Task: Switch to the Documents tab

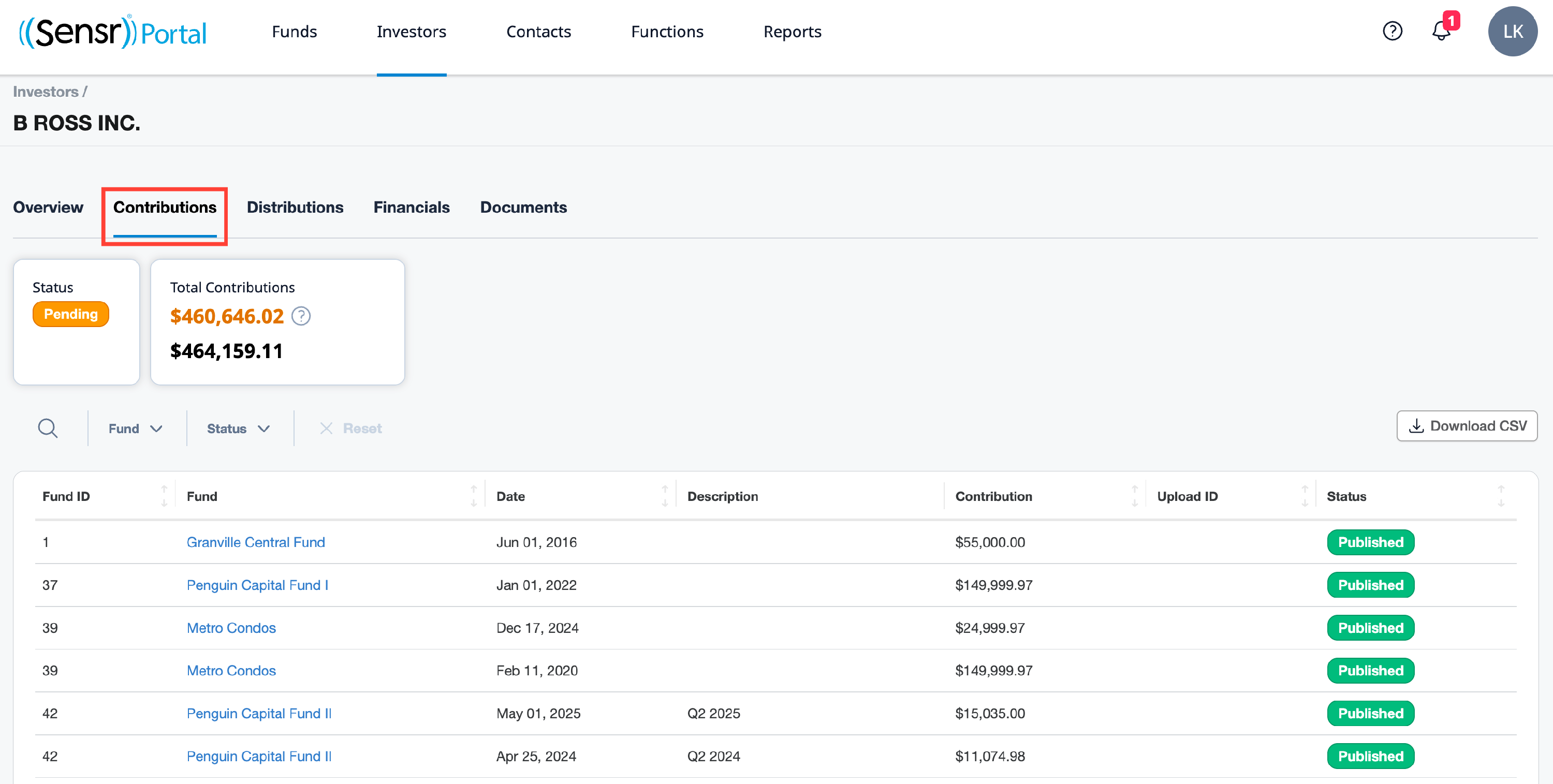Action: click(523, 208)
